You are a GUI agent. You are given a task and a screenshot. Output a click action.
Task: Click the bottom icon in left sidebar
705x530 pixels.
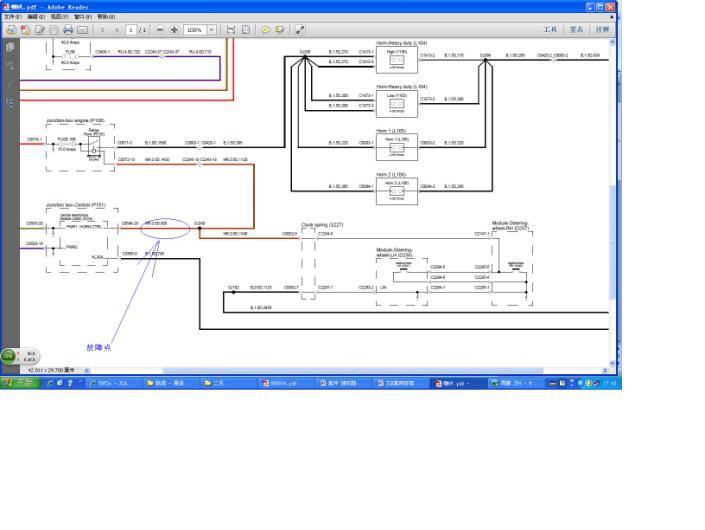pos(10,103)
